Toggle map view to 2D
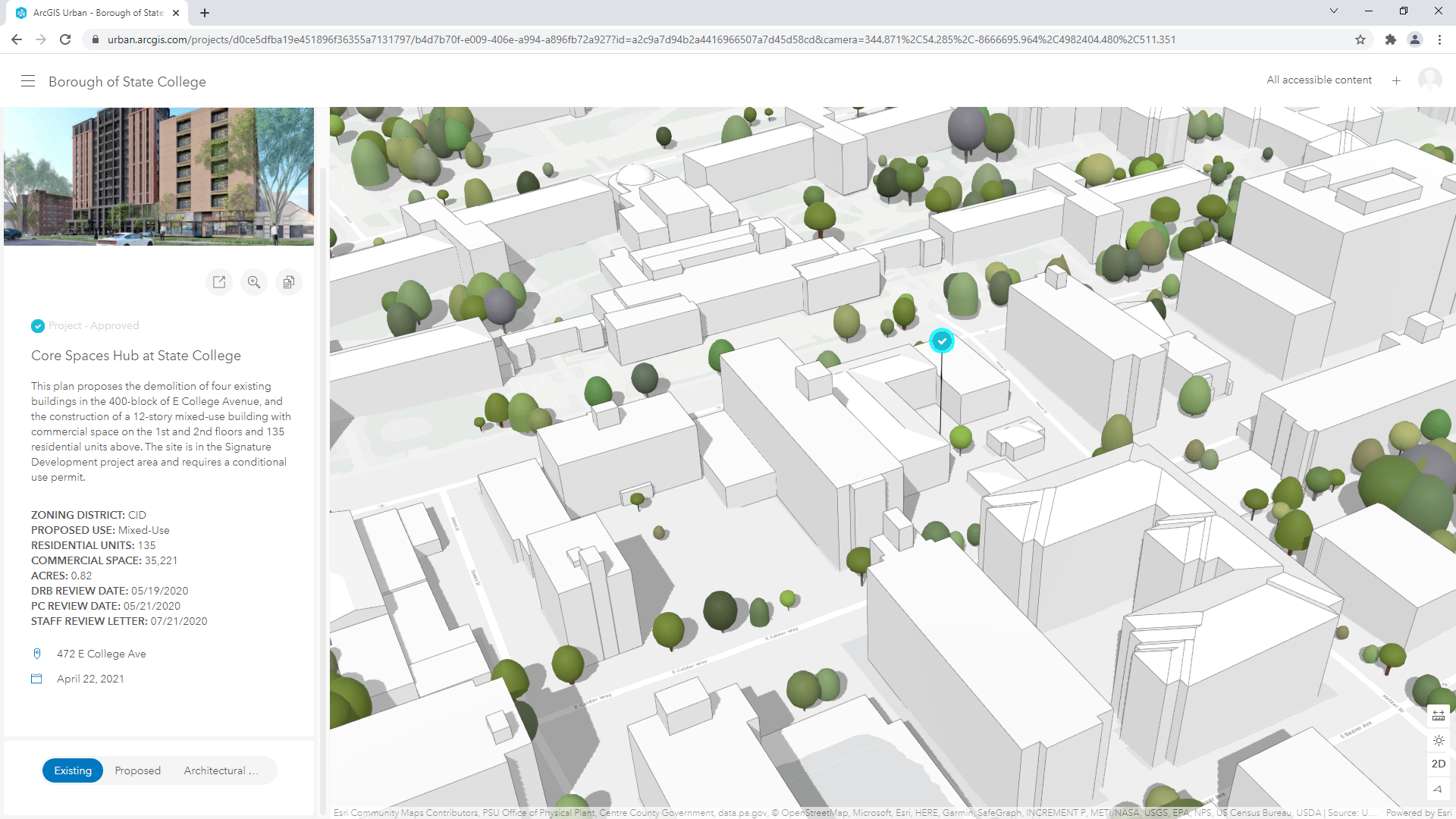Screen dimensions: 1456x819 click(x=1439, y=764)
